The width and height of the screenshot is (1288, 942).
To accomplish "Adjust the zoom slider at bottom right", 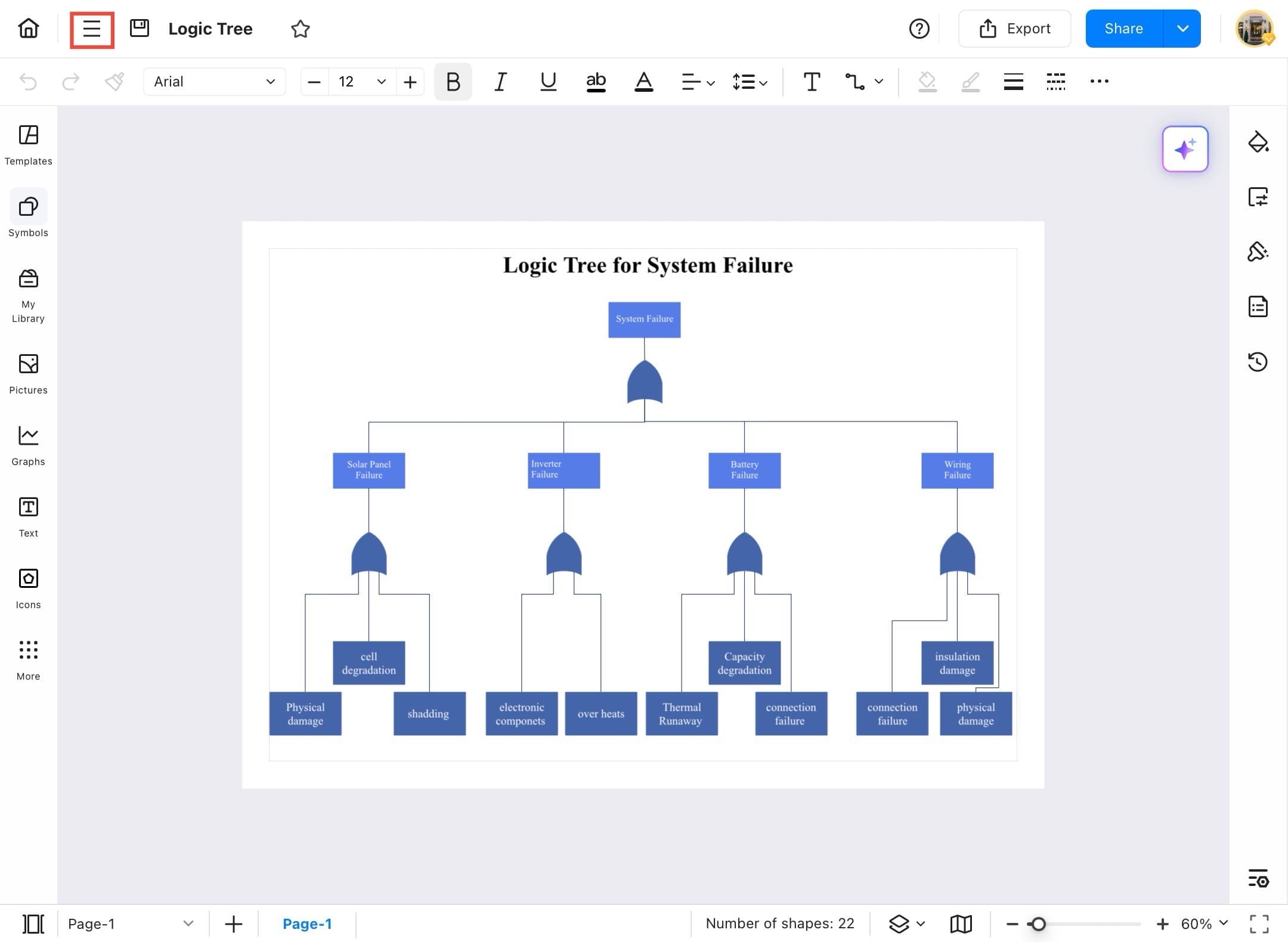I will click(x=1039, y=924).
